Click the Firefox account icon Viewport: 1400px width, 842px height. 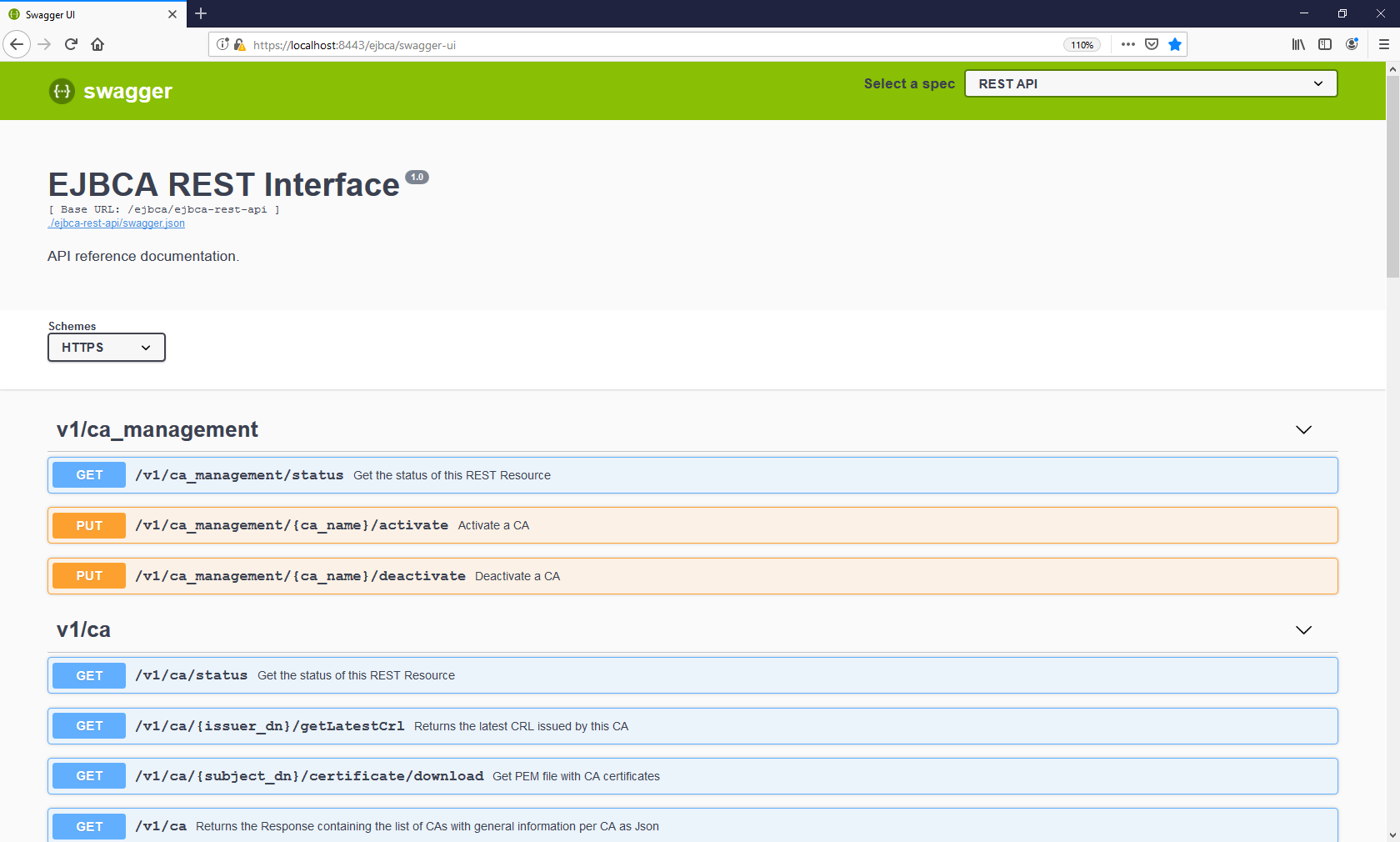pyautogui.click(x=1352, y=44)
